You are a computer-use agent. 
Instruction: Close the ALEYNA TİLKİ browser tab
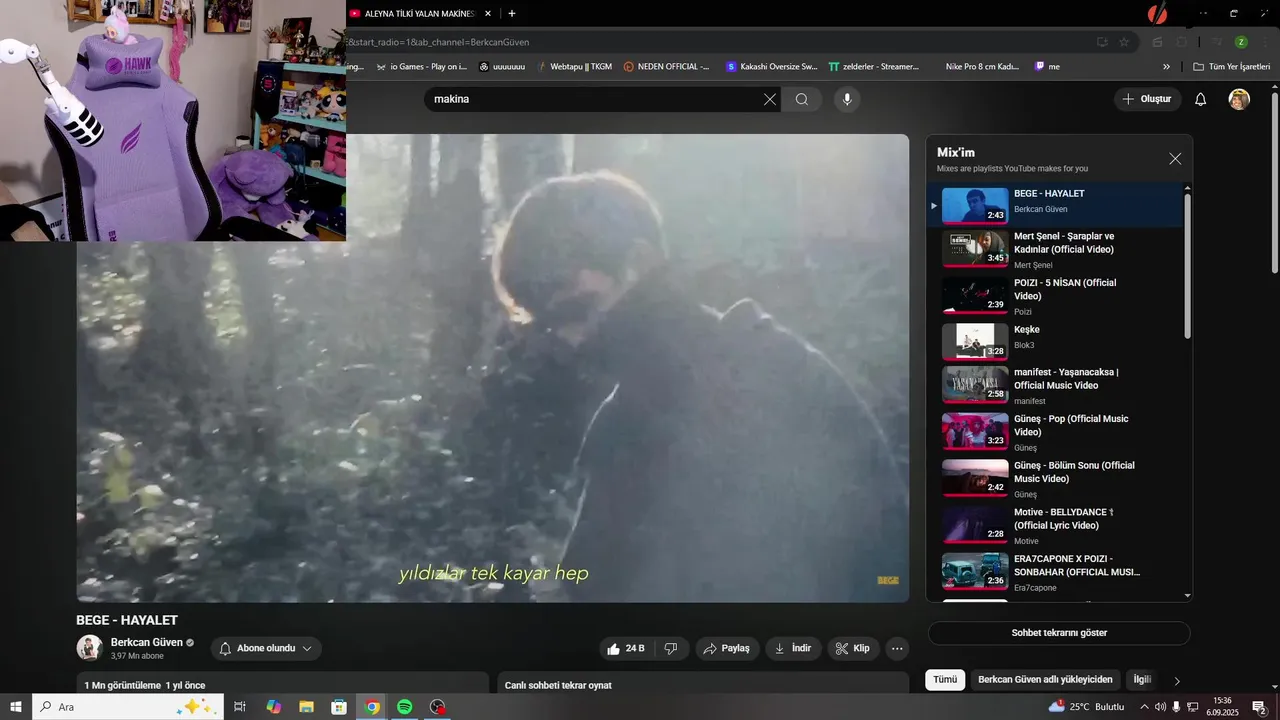tap(487, 14)
